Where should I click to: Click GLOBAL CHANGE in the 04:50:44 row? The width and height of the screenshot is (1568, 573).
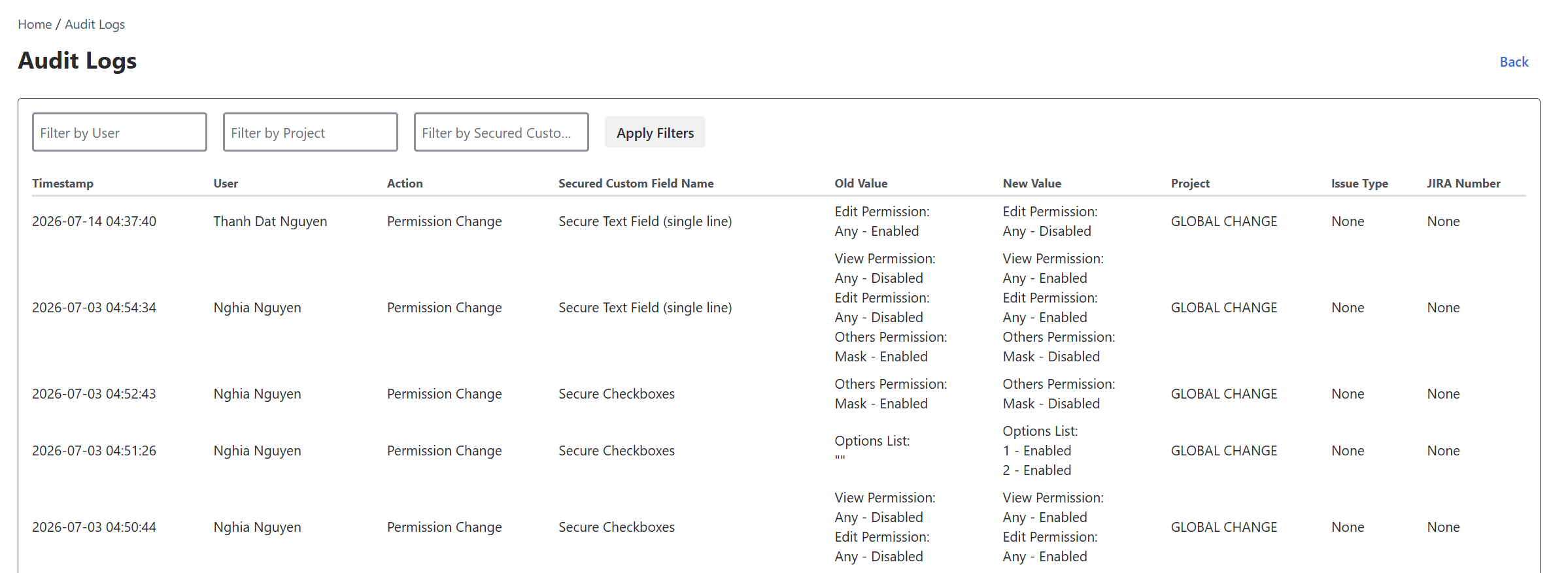click(1223, 527)
